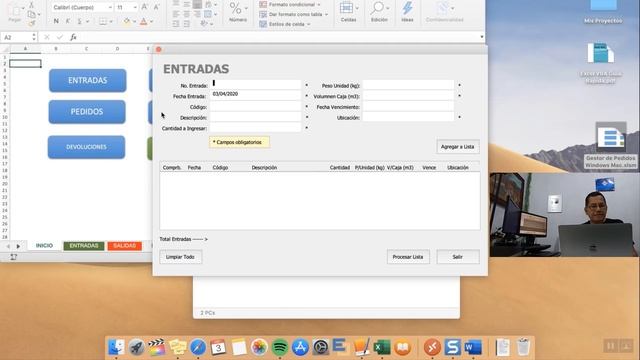This screenshot has height=360, width=640.
Task: Click the Ubicación input field
Action: click(x=408, y=117)
